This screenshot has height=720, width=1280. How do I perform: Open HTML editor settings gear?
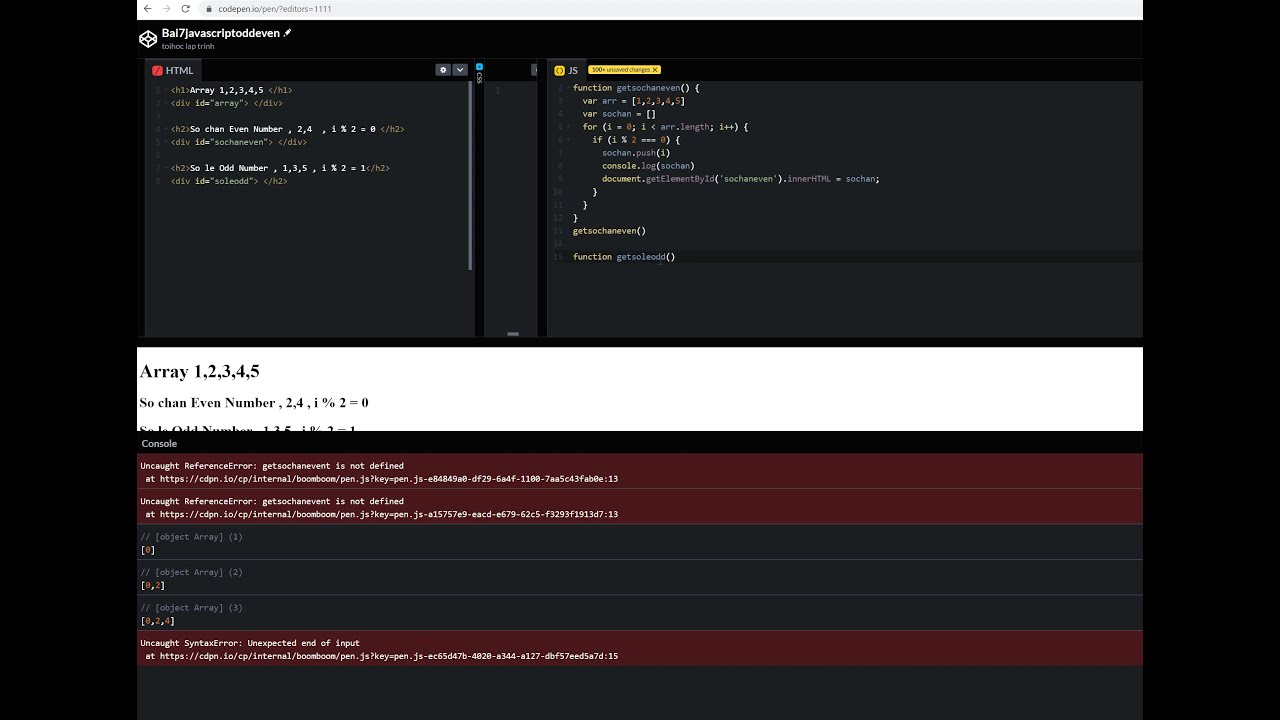click(443, 70)
